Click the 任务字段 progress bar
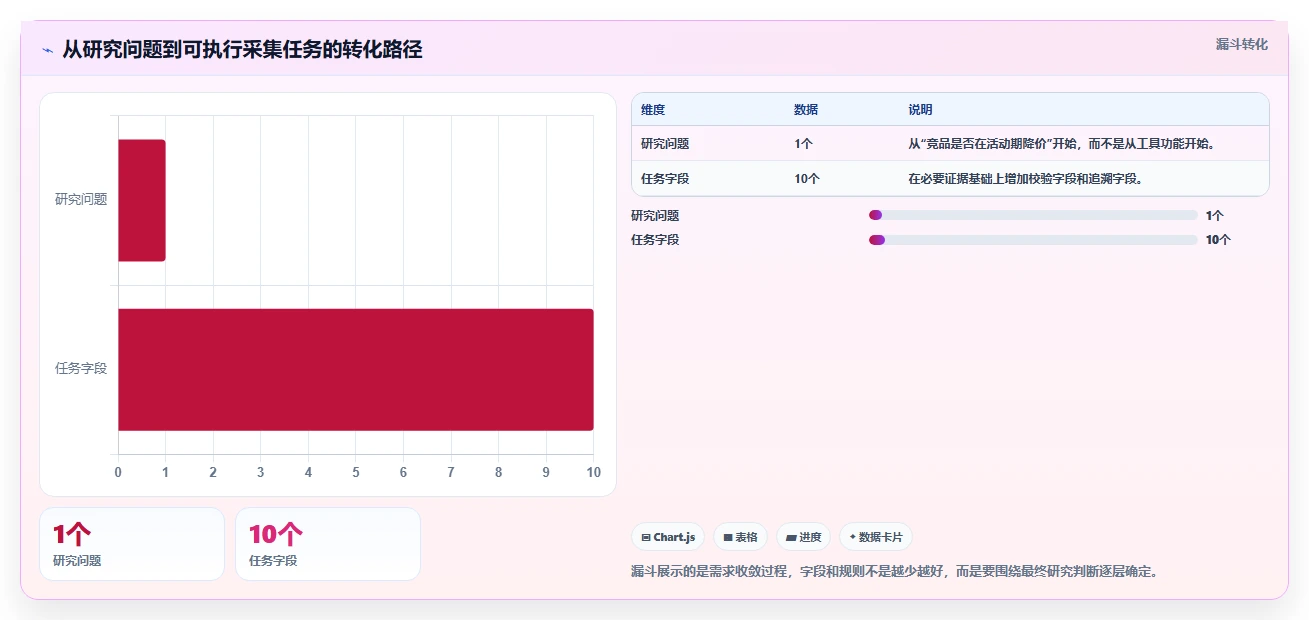The image size is (1309, 620). click(1033, 240)
